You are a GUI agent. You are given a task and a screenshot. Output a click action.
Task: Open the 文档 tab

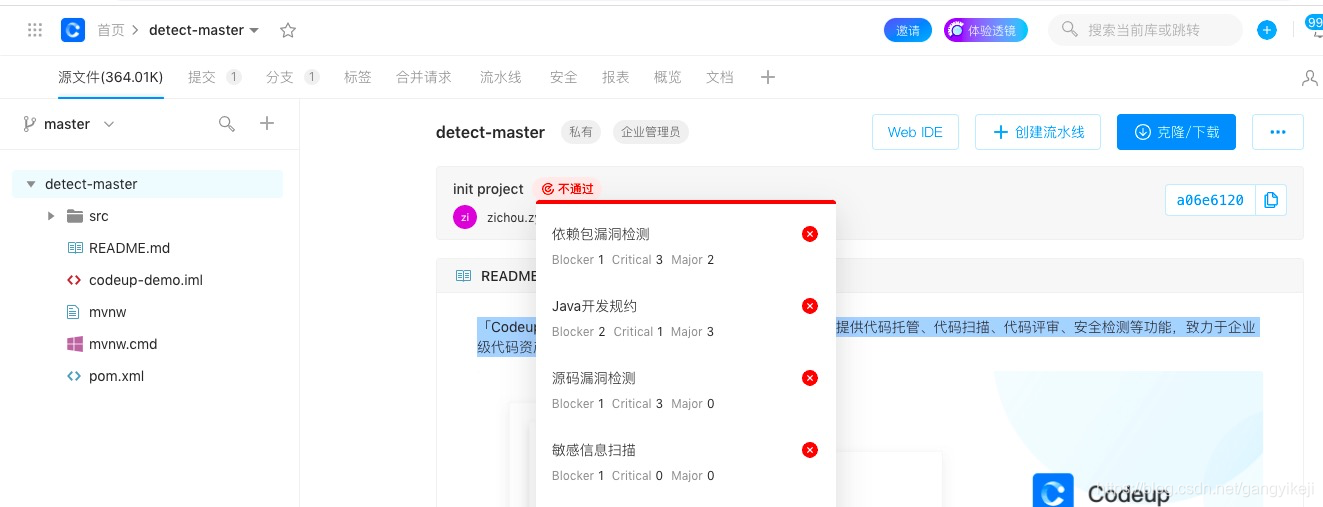(720, 77)
